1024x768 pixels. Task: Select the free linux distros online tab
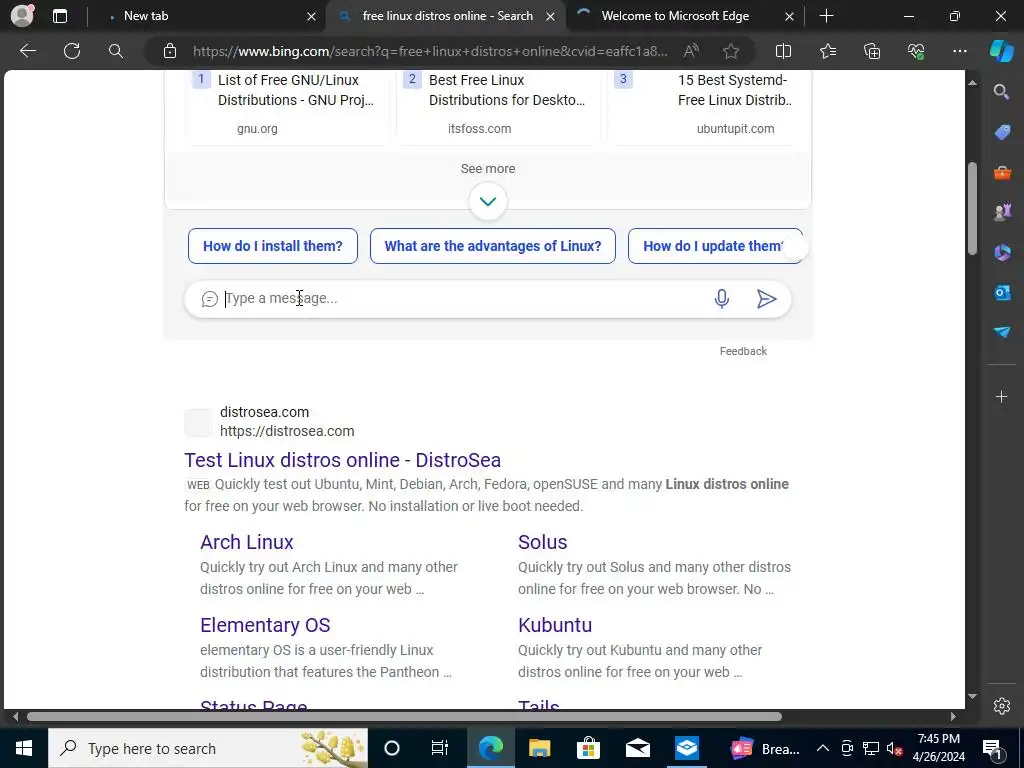click(x=447, y=16)
